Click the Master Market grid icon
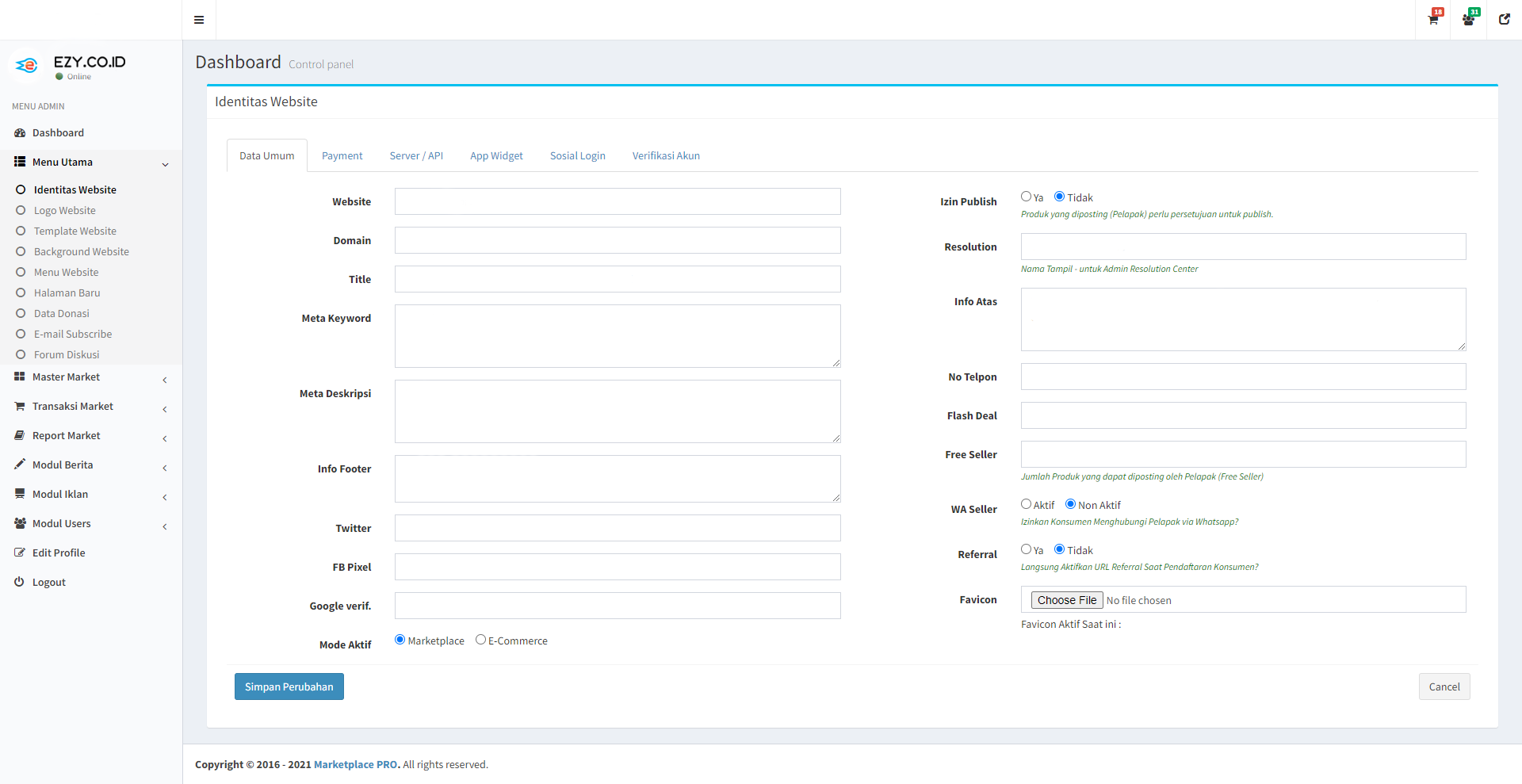Image resolution: width=1522 pixels, height=784 pixels. click(20, 377)
